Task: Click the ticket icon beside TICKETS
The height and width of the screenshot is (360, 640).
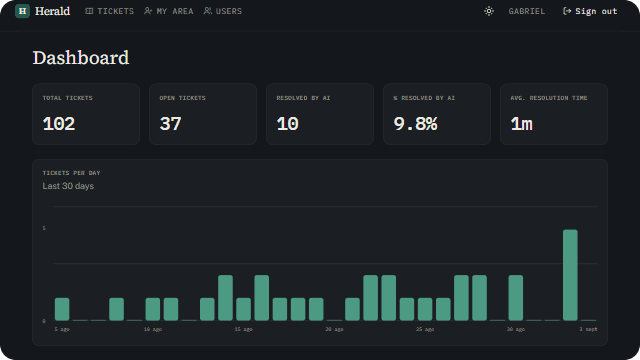Action: (89, 11)
